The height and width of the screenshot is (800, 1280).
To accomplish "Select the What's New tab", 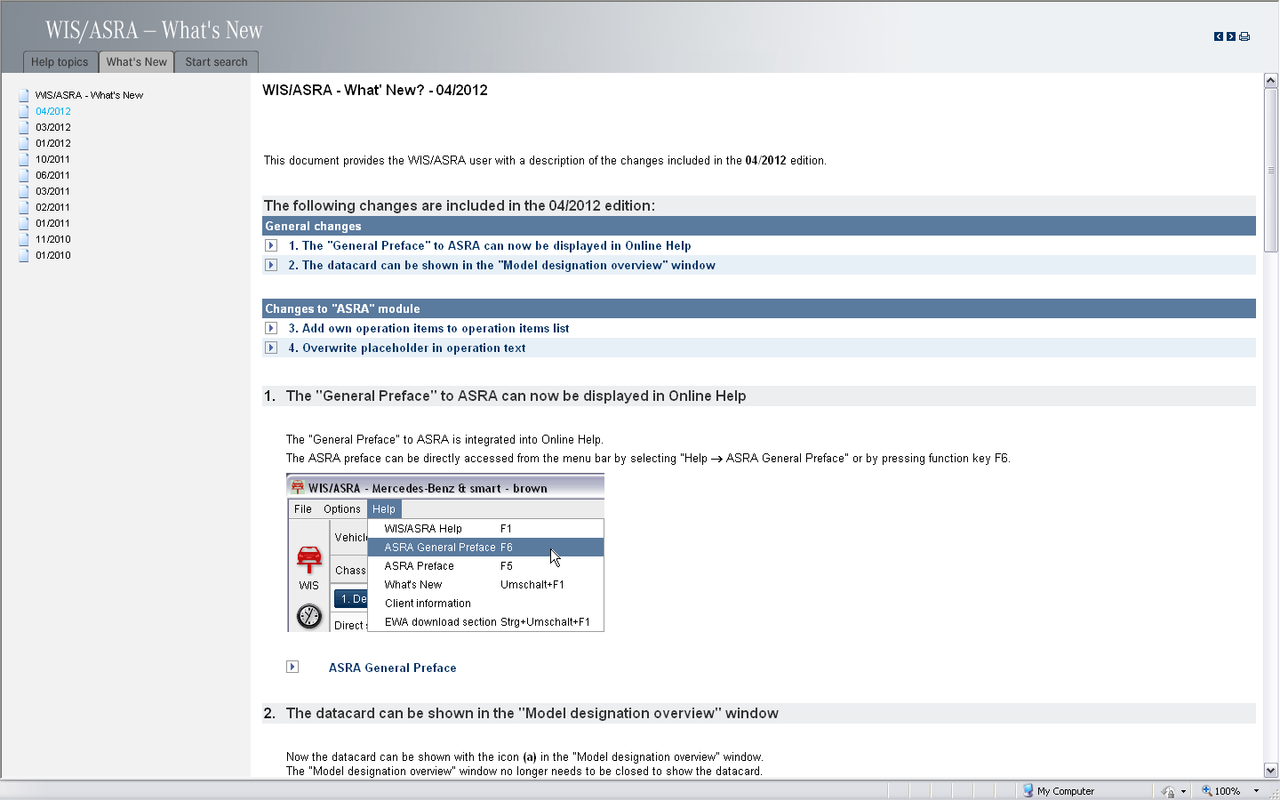I will point(137,62).
